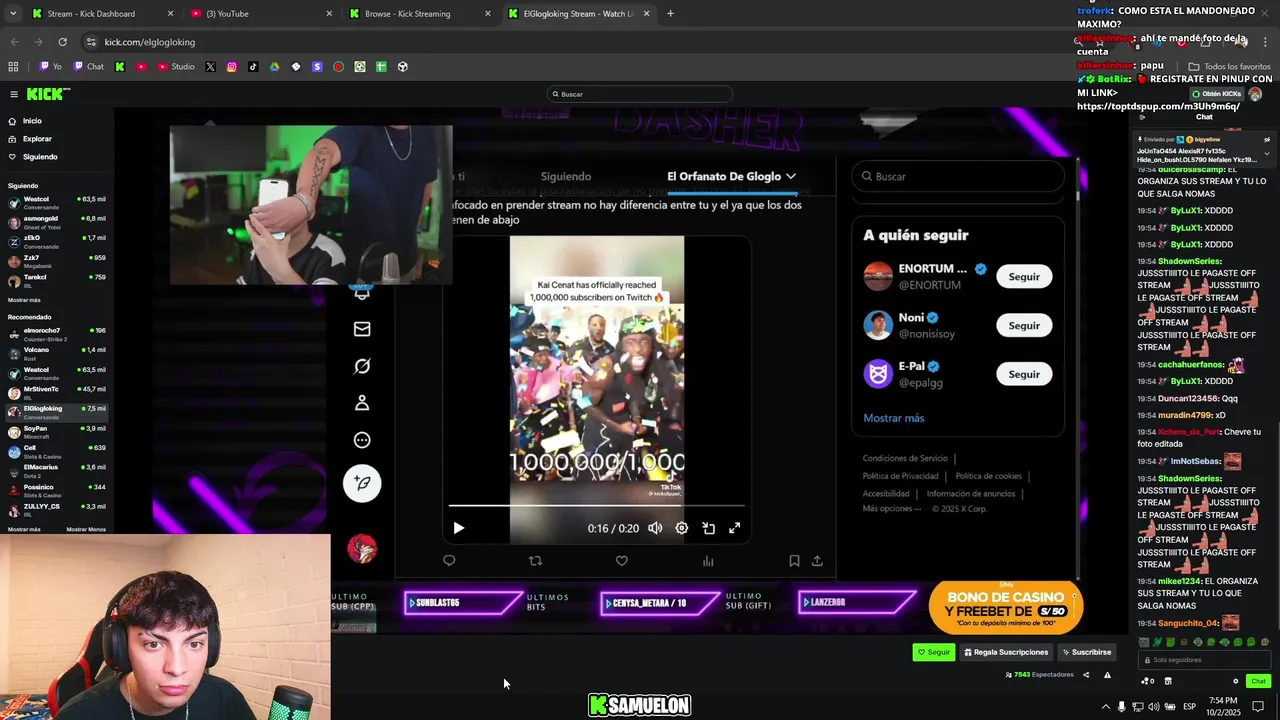Open YouTube Studio bookmark
1280x720 pixels.
[176, 67]
